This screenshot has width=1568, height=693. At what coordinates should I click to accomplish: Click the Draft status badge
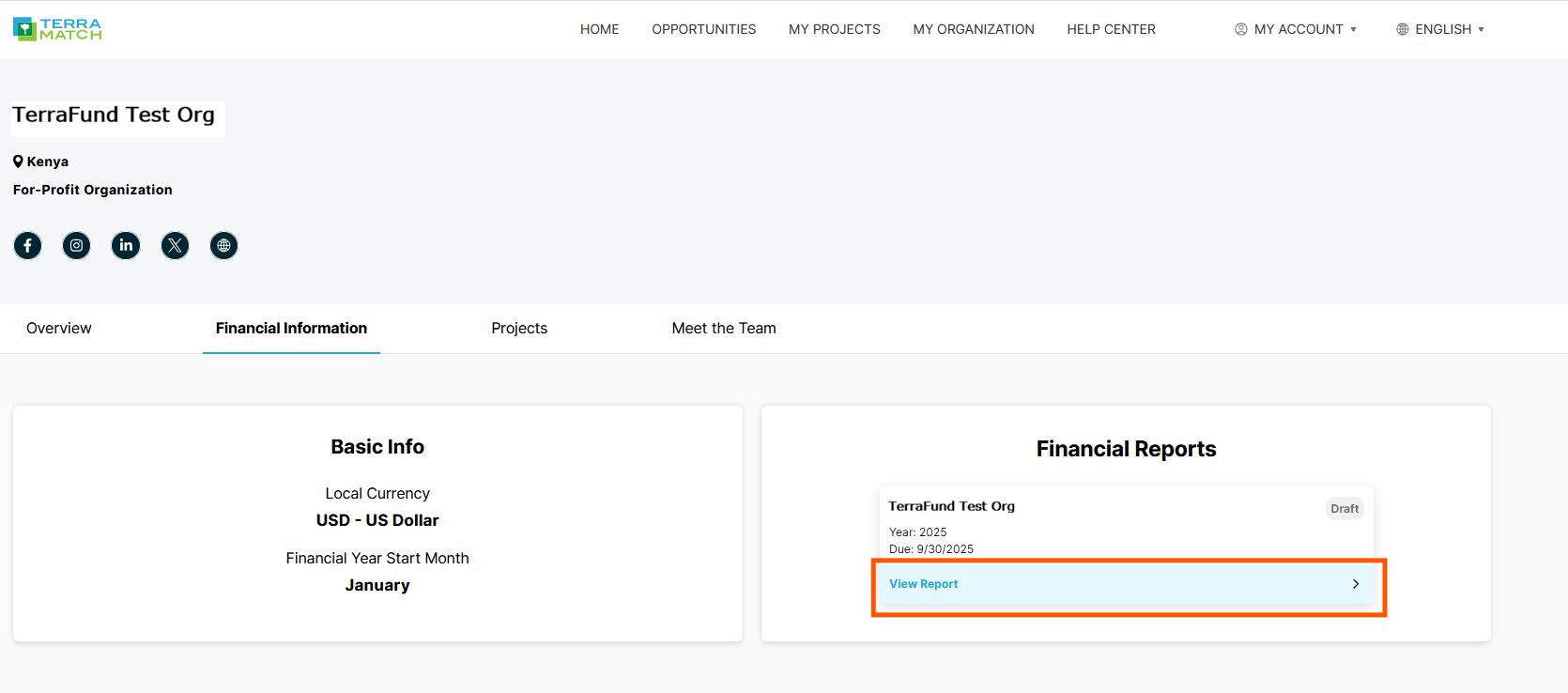point(1345,509)
